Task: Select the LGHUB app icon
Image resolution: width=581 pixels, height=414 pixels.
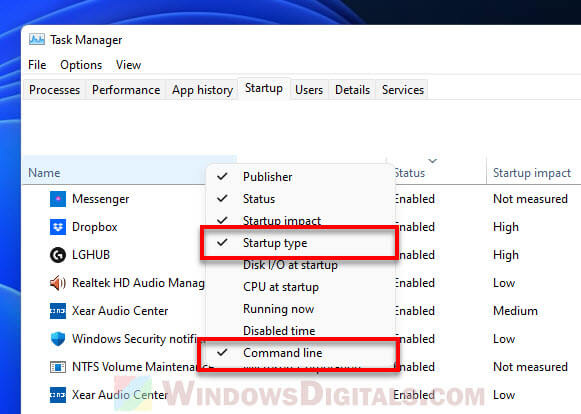Action: point(58,255)
